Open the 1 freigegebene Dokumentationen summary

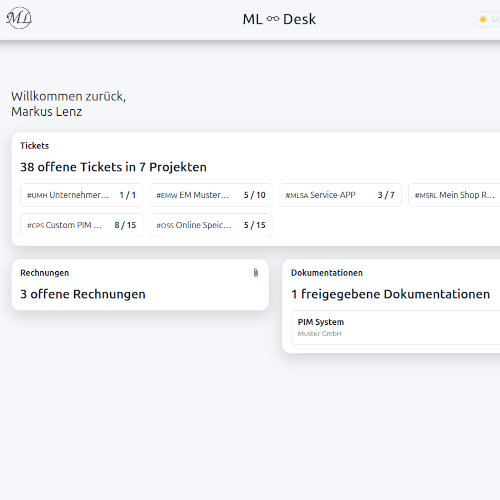[x=391, y=294]
